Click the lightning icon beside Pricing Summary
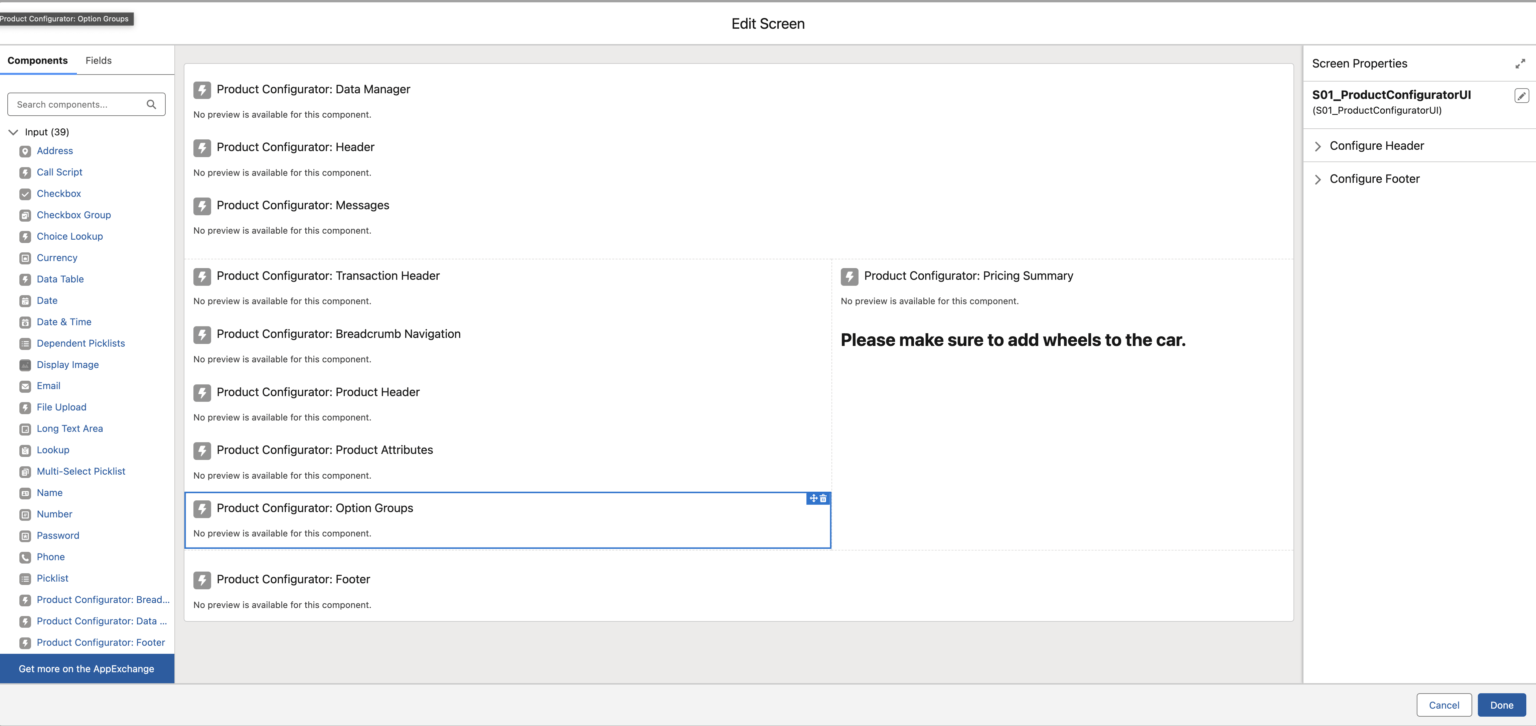The height and width of the screenshot is (726, 1536). pyautogui.click(x=849, y=275)
